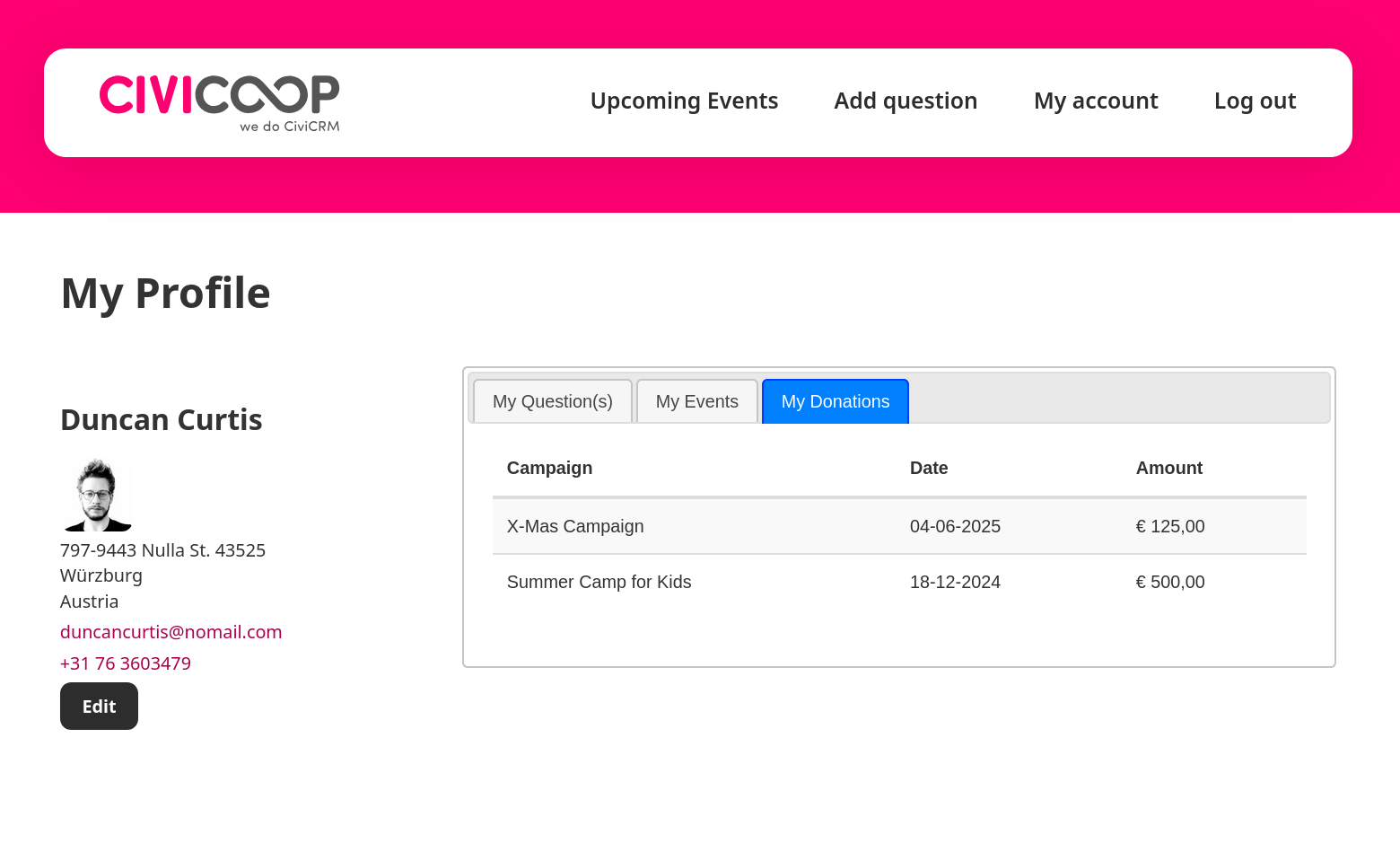Switch to the My Question(s) tab
1400x843 pixels.
(553, 401)
